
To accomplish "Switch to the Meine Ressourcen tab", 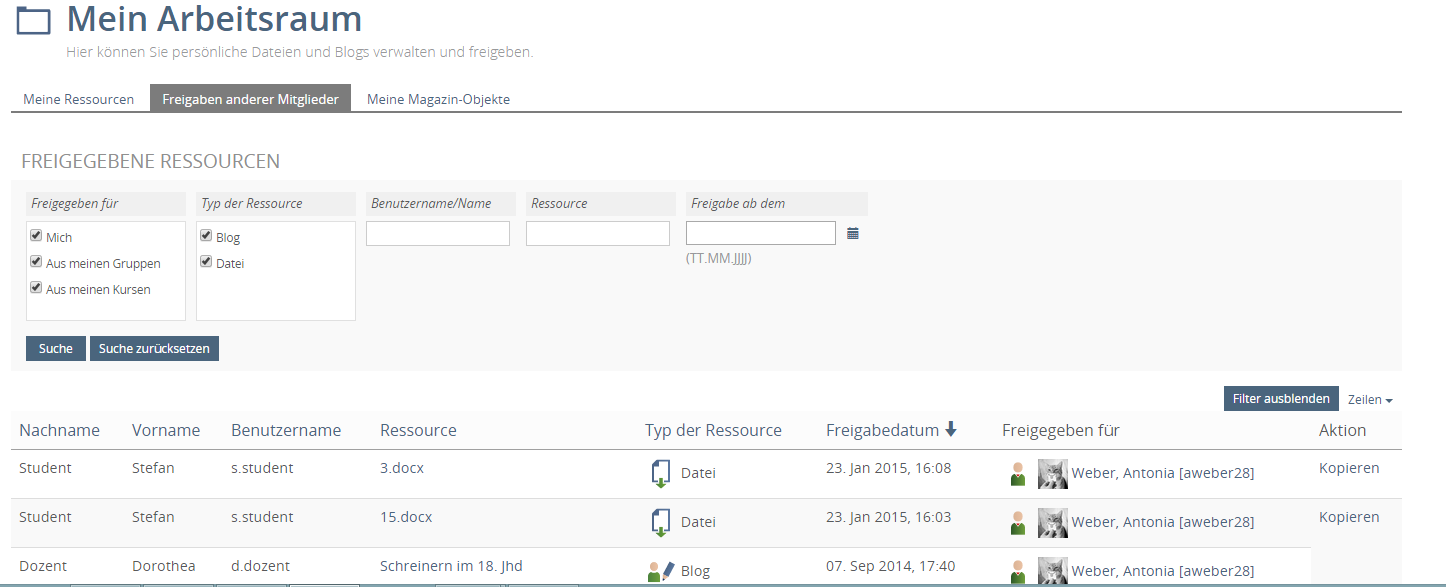I will coord(79,99).
